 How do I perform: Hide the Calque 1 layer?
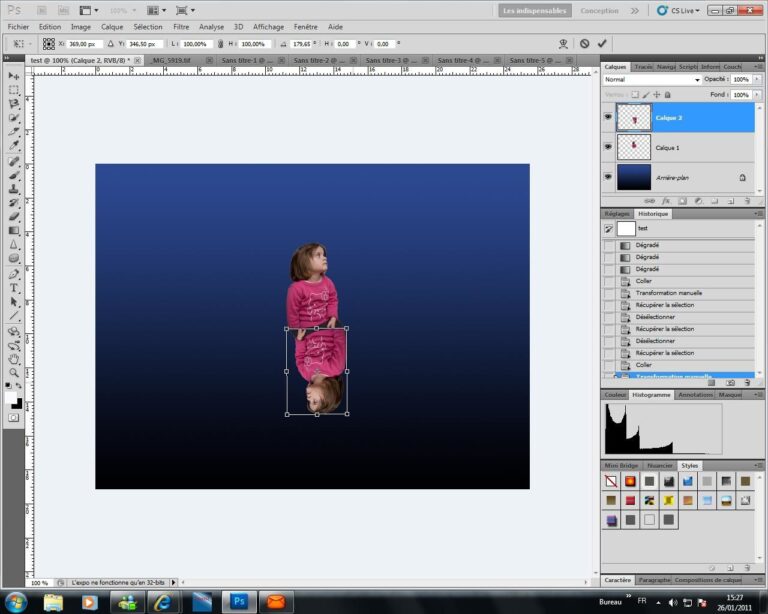tap(608, 147)
